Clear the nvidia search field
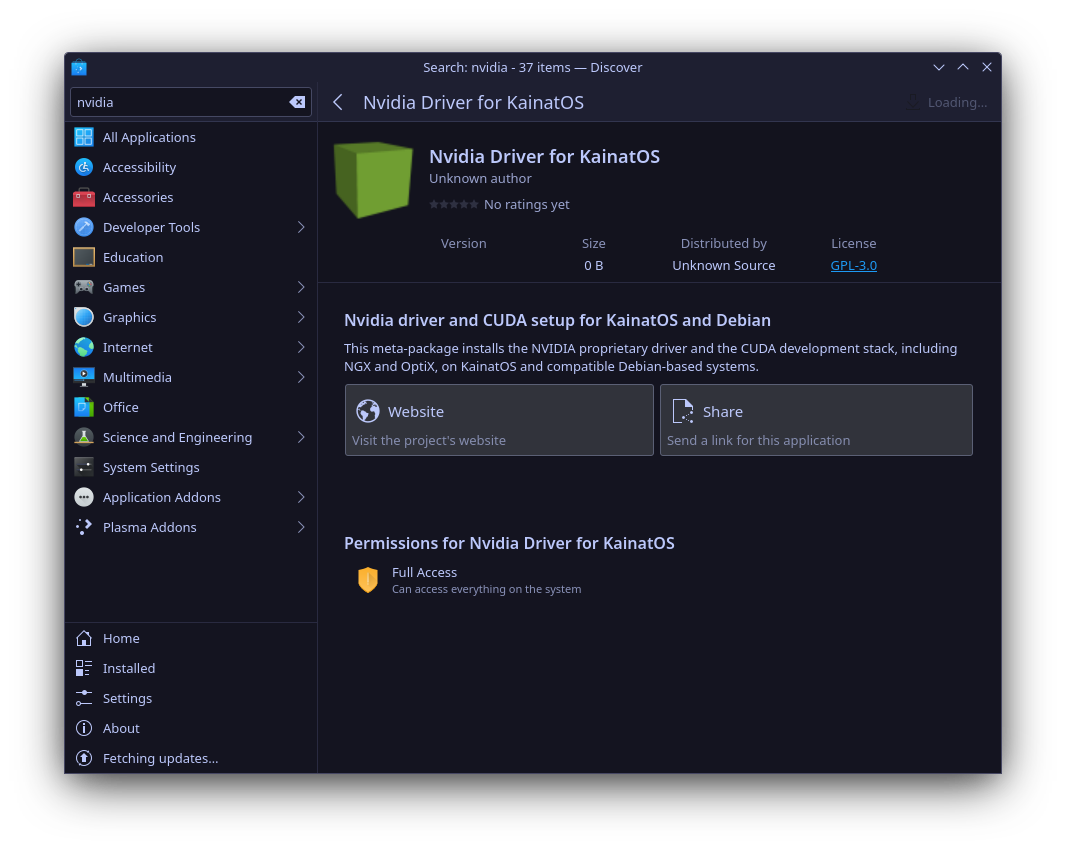This screenshot has height=850, width=1066. tap(297, 102)
